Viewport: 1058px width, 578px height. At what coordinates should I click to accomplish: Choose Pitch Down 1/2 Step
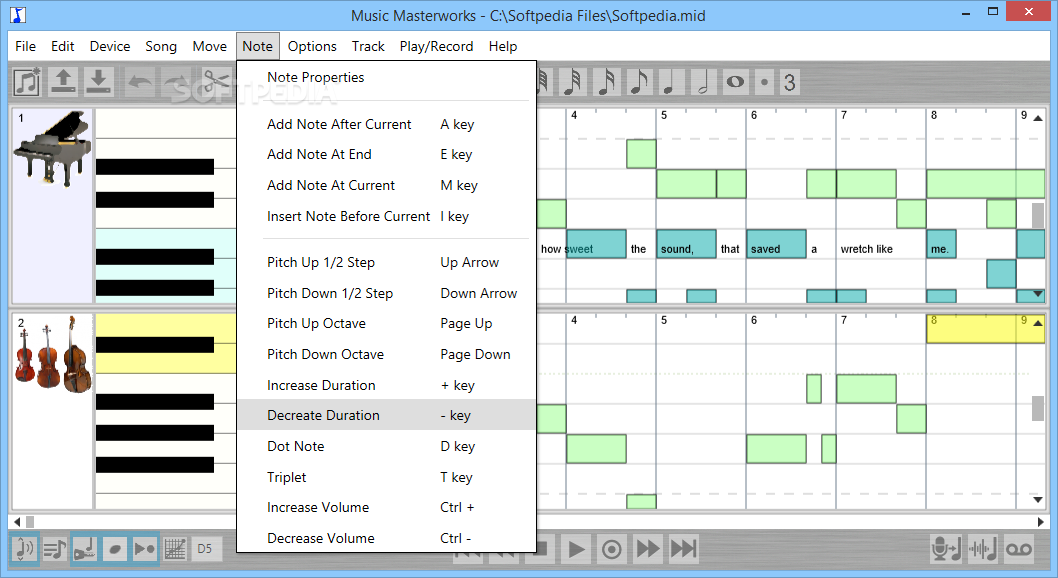tap(387, 293)
